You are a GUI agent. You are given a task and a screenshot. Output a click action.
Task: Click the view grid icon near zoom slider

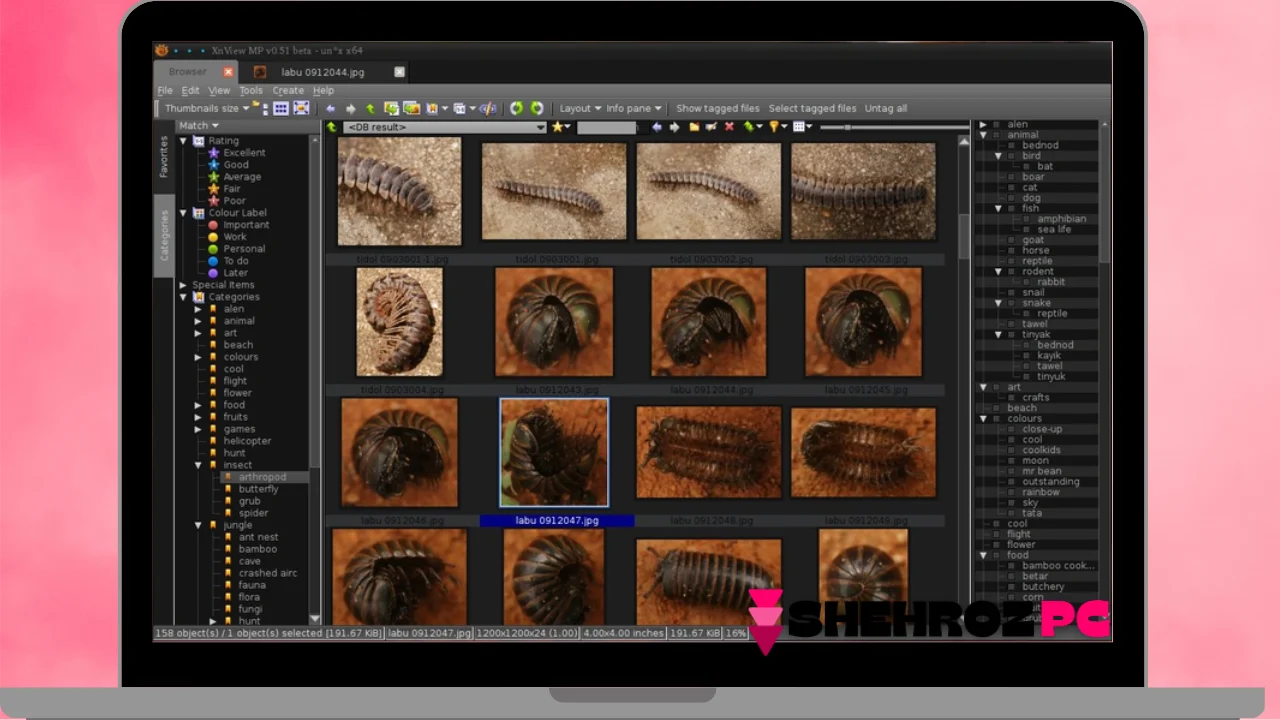pos(798,127)
